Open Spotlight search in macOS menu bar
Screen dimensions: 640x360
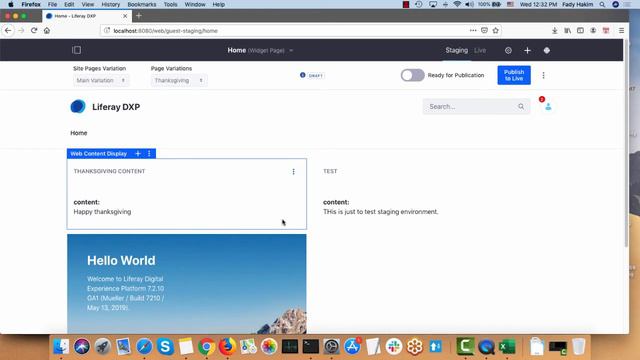602,4
